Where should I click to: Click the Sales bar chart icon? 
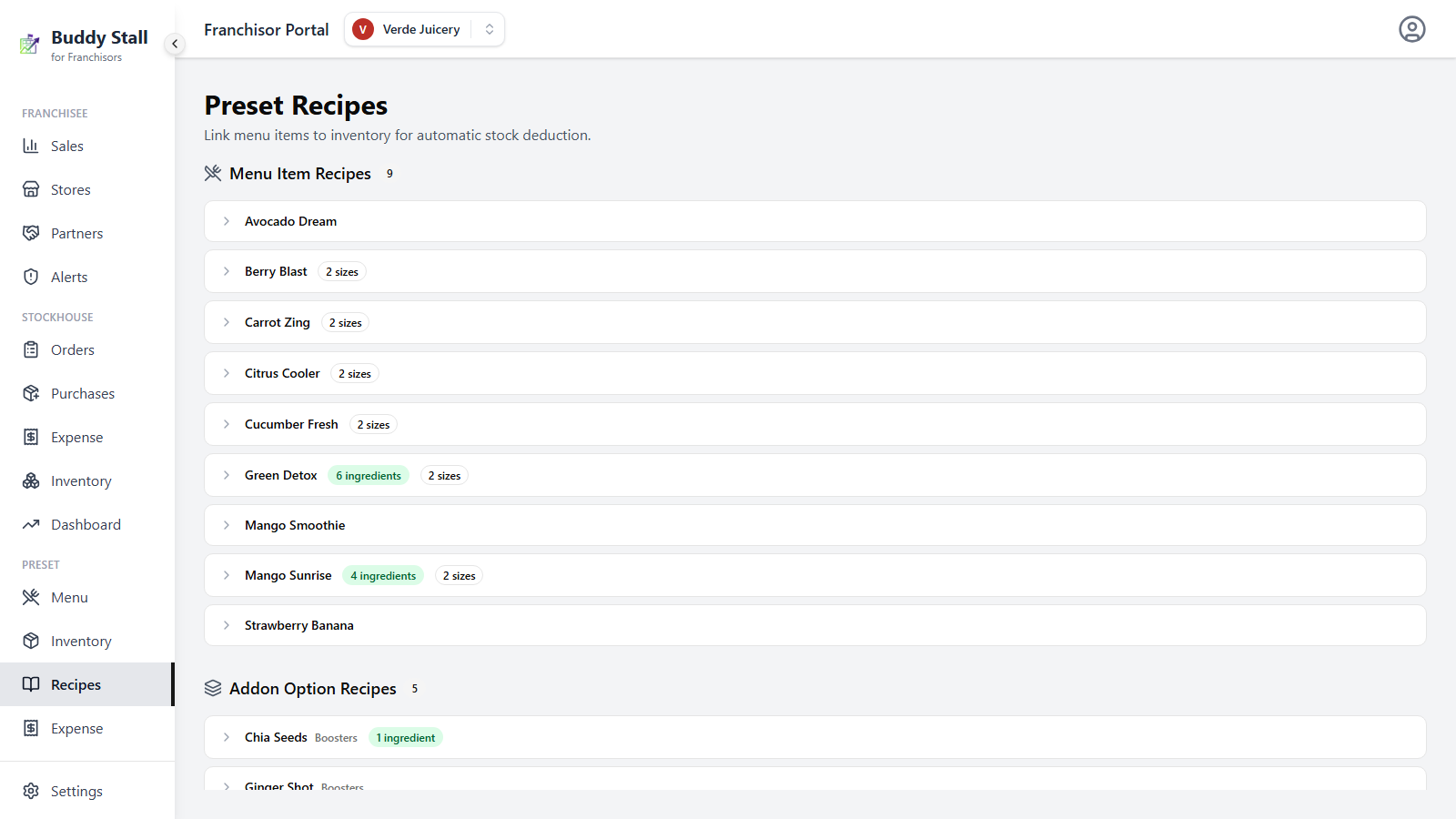click(31, 146)
